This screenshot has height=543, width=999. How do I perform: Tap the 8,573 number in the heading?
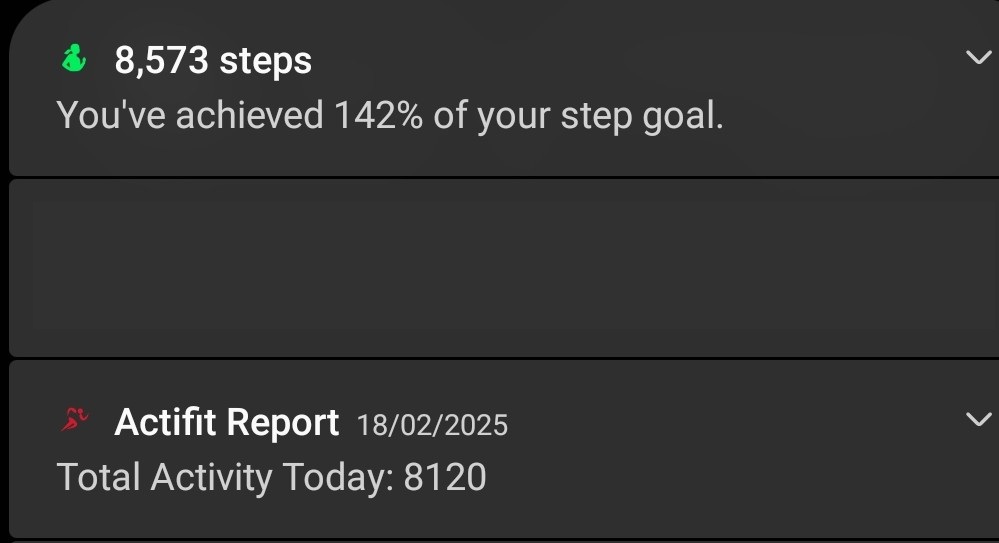coord(161,61)
